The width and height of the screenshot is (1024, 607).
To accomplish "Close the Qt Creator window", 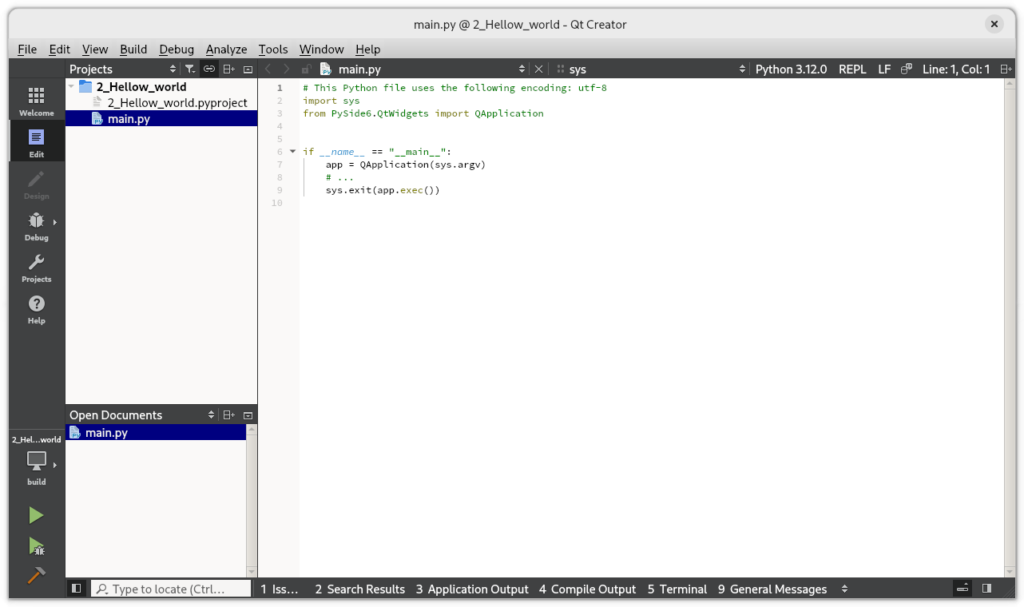I will tap(994, 24).
